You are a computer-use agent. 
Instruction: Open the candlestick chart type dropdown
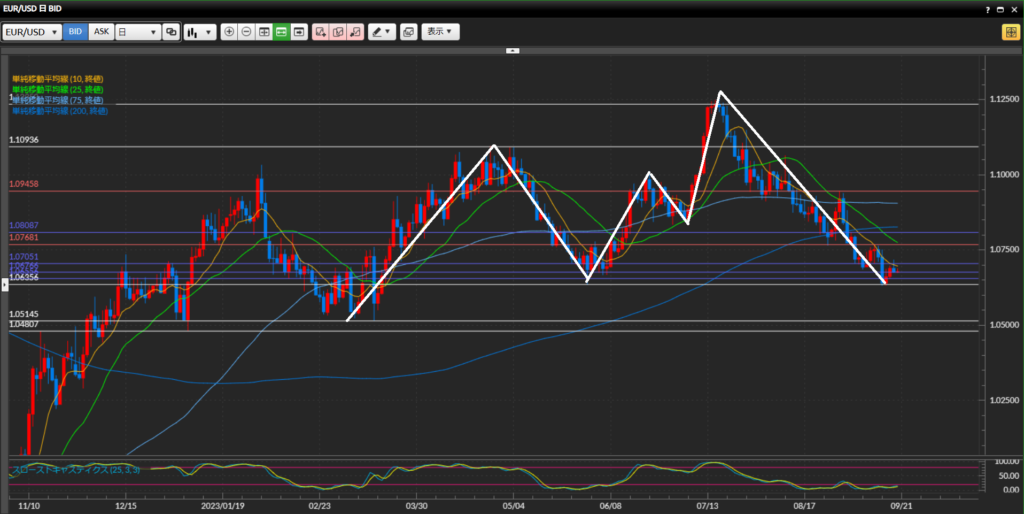click(x=200, y=32)
